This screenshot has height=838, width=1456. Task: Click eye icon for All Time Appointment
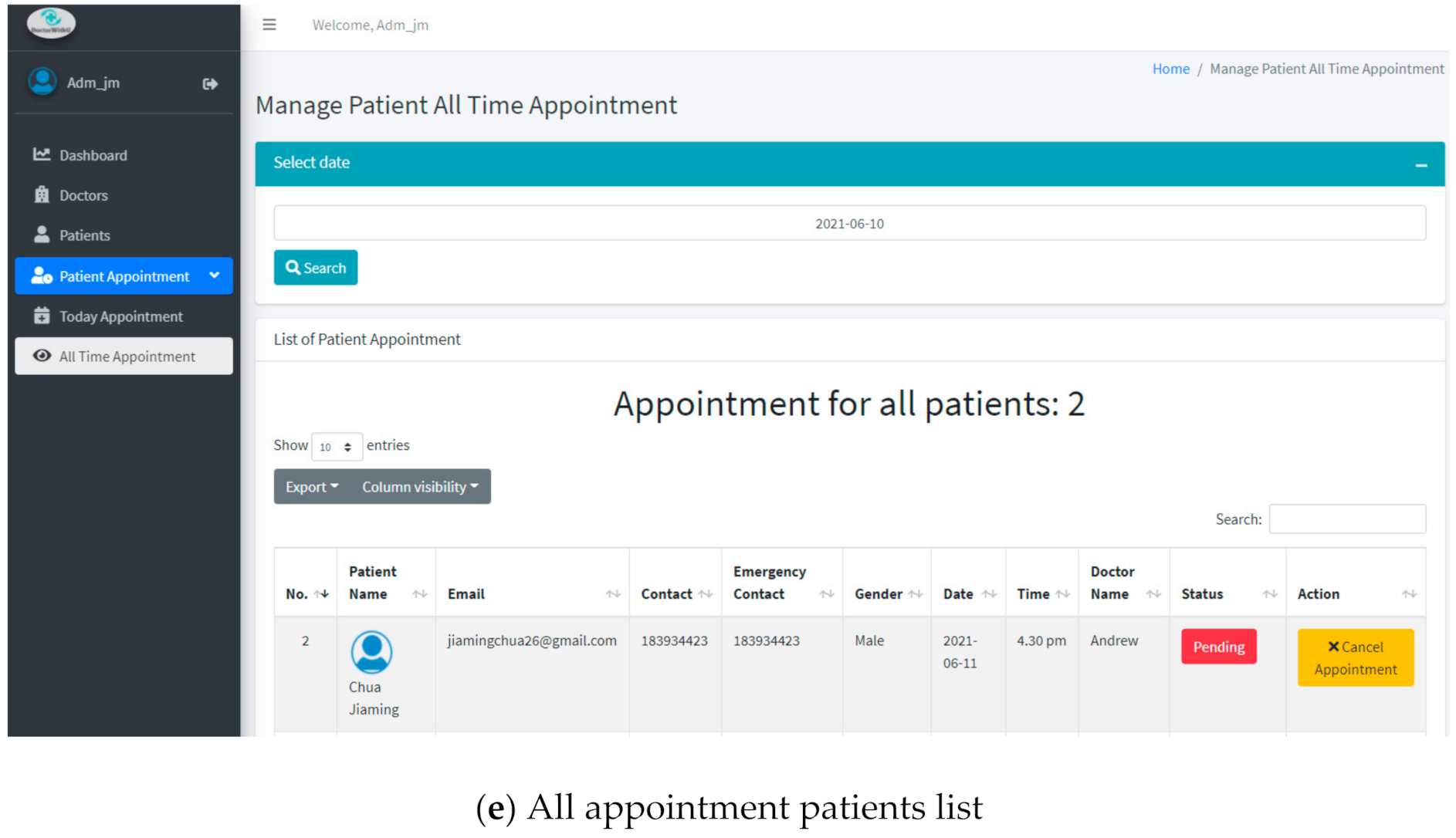[42, 356]
